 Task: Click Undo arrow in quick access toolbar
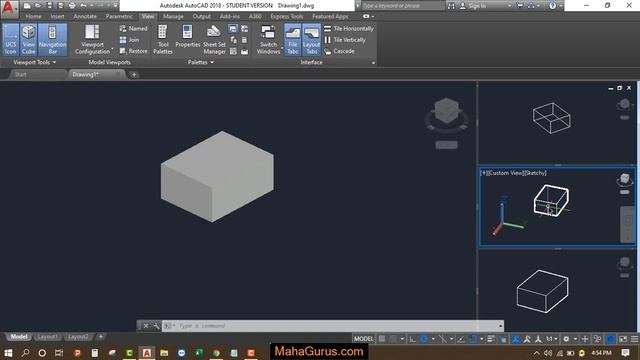(x=83, y=5)
